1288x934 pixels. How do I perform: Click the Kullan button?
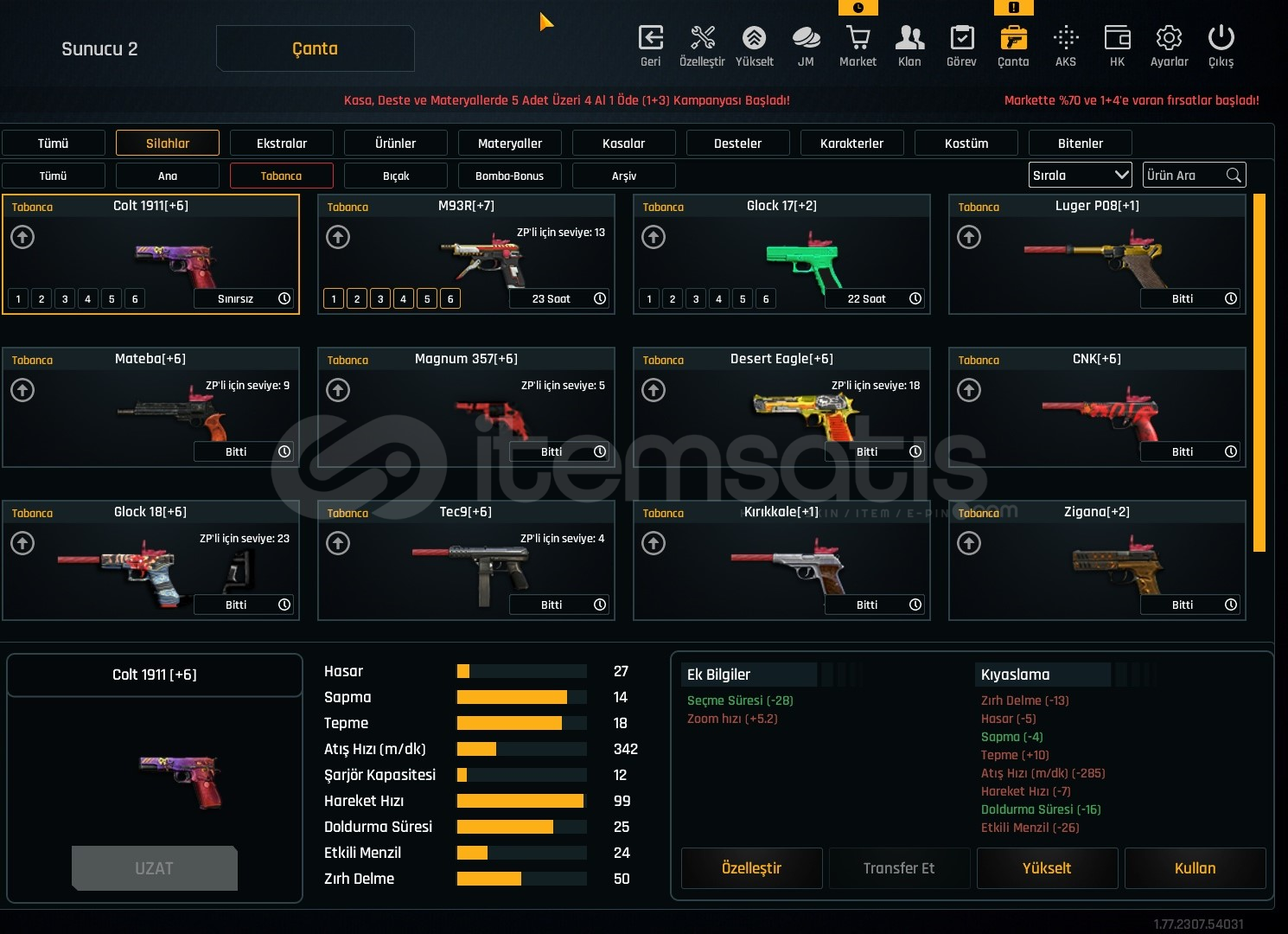click(1195, 868)
